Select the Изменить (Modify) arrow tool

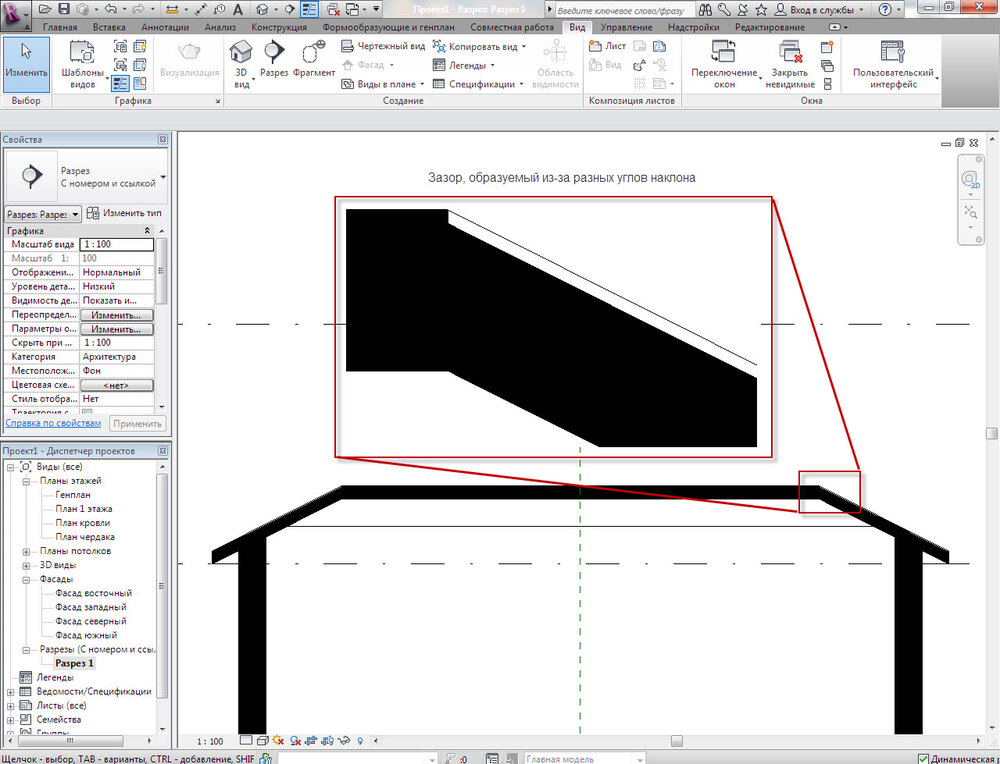25,59
